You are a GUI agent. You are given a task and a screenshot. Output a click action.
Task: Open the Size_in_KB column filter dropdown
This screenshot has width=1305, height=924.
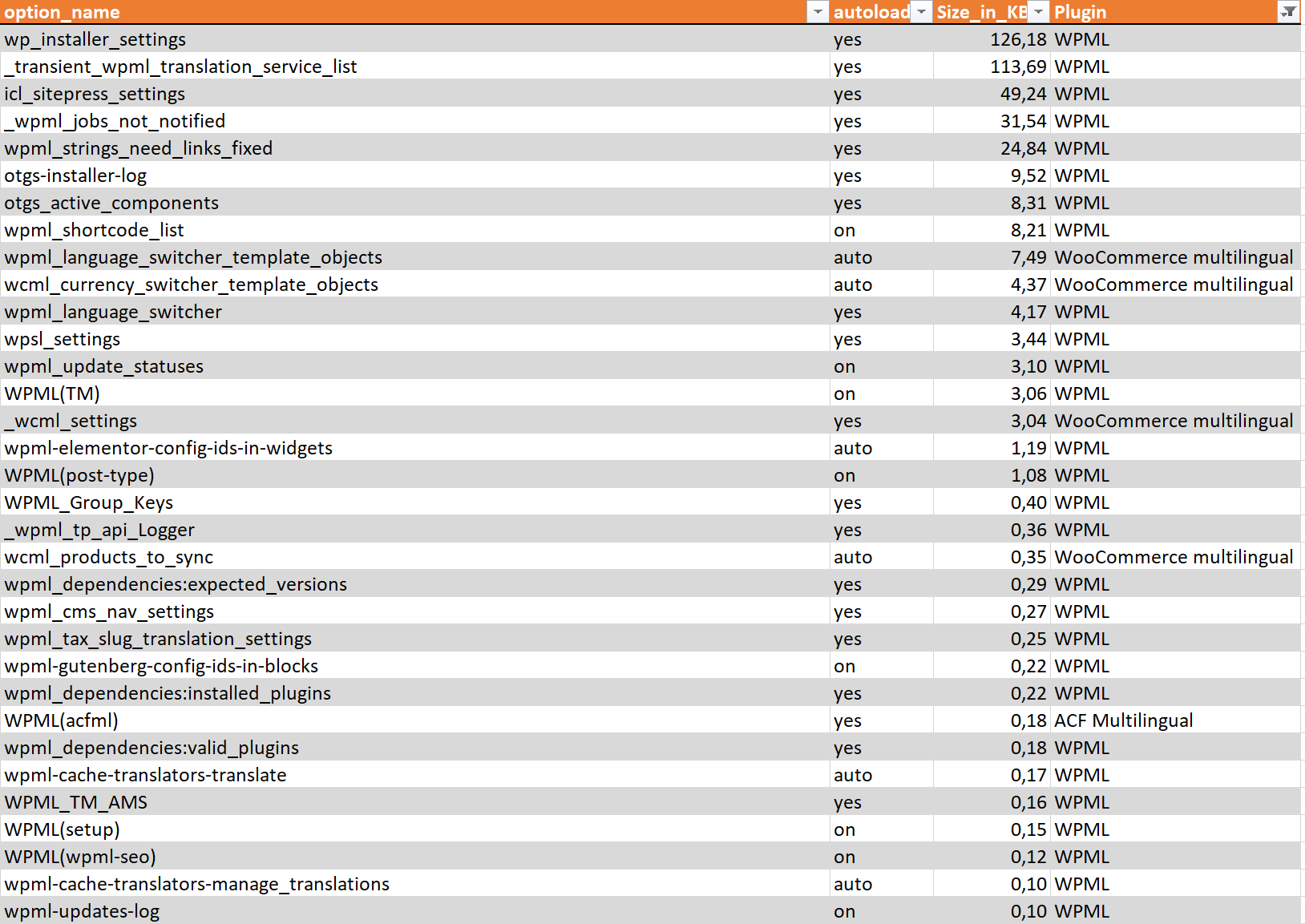click(1039, 12)
